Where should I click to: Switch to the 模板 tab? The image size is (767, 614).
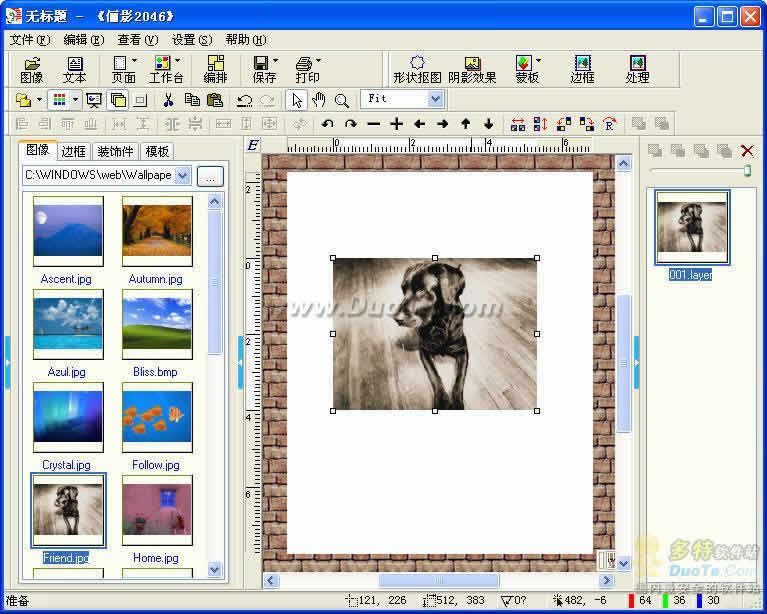click(157, 152)
